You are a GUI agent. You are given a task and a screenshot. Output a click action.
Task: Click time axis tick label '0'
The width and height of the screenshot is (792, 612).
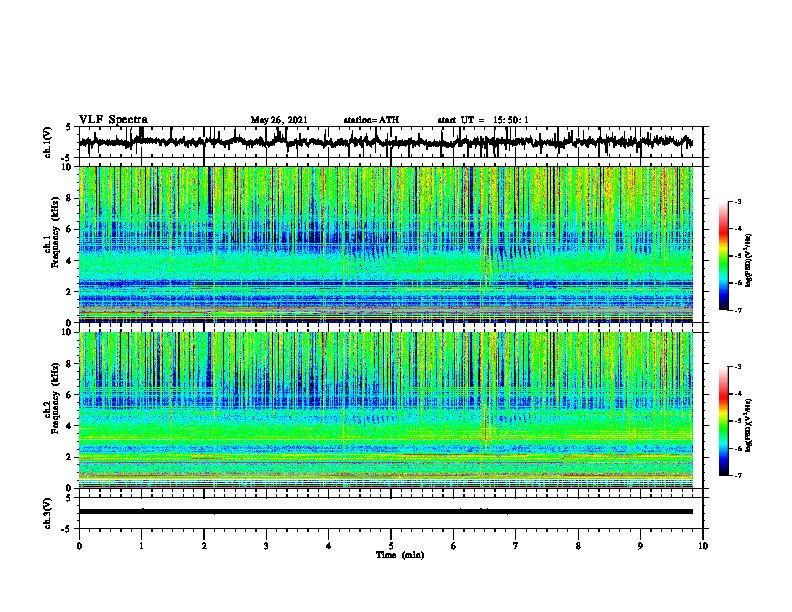point(79,546)
